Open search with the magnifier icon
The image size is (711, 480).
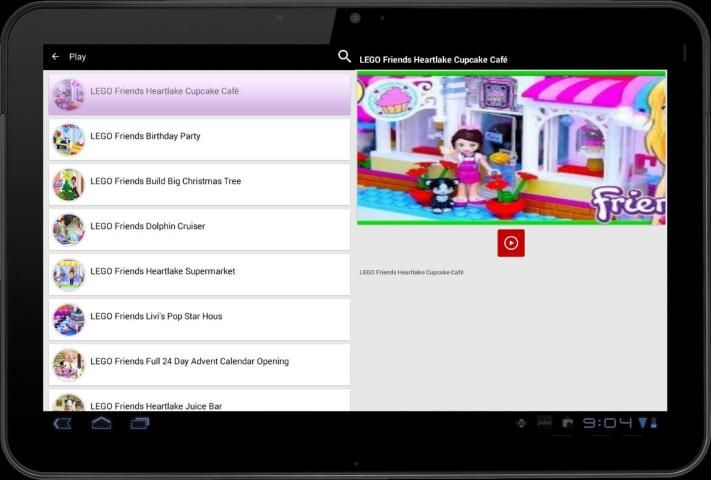tap(345, 57)
